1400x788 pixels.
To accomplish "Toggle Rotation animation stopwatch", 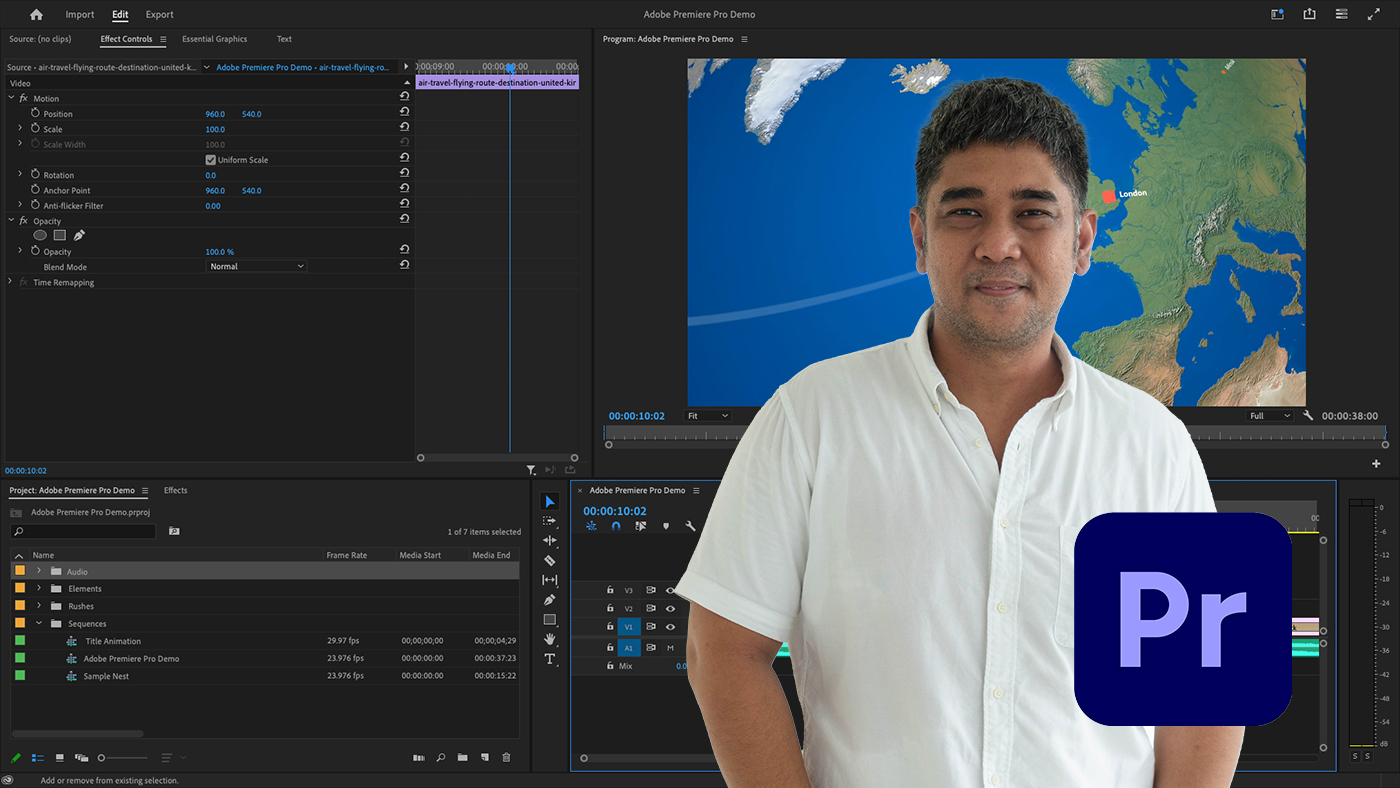I will 35,175.
